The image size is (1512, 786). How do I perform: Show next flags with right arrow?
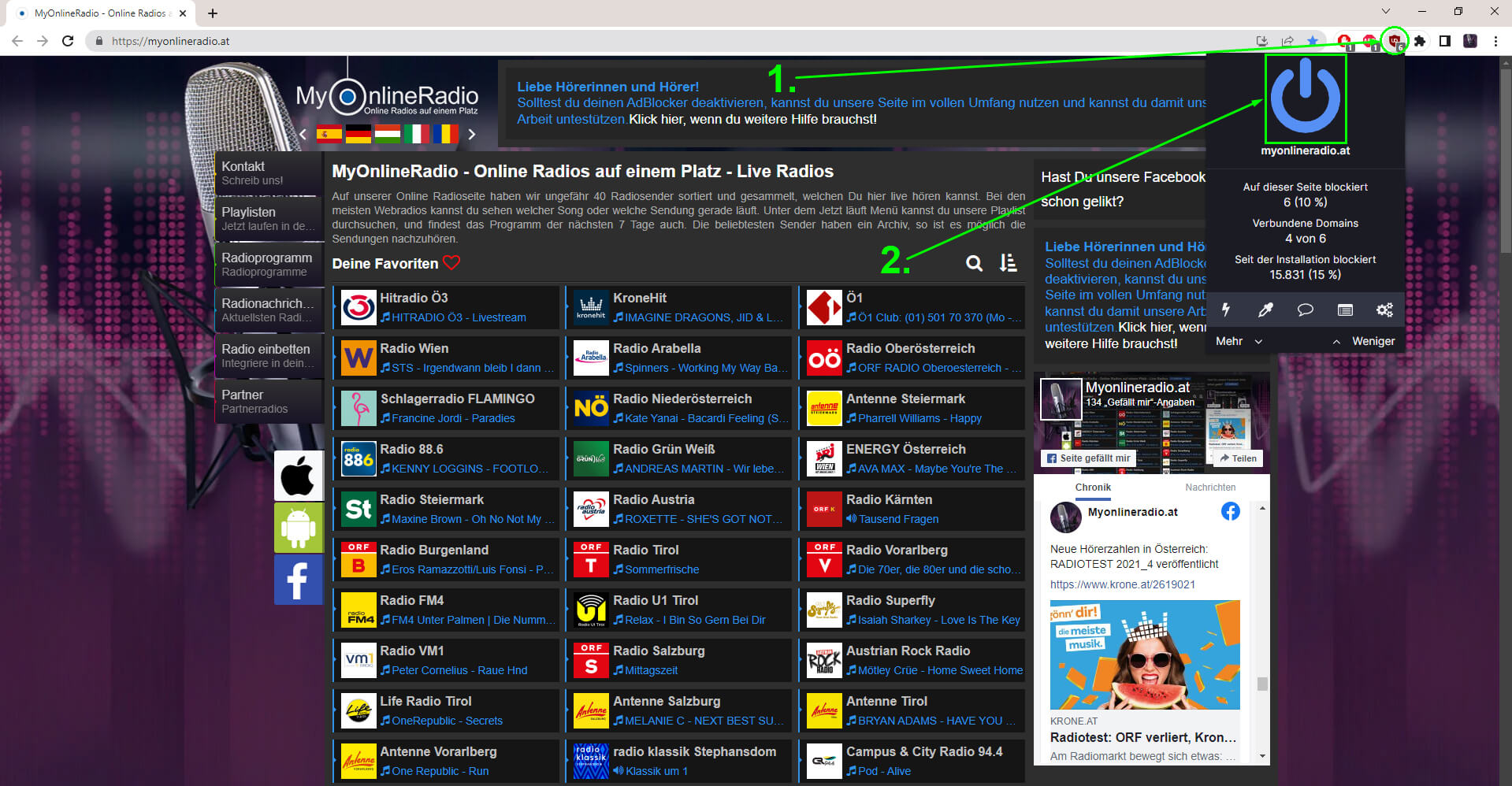[x=471, y=134]
